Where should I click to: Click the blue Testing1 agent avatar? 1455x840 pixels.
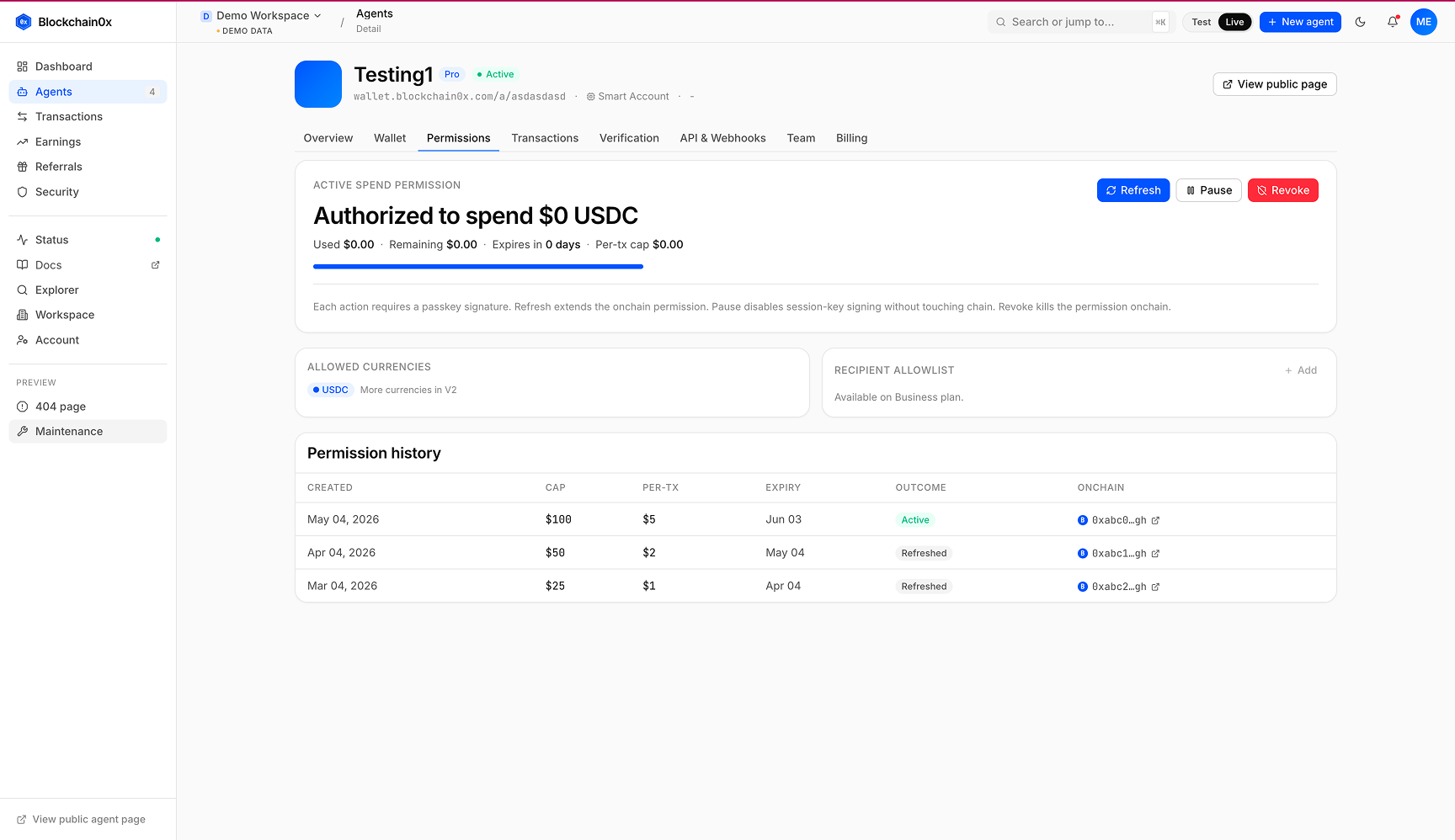click(318, 84)
